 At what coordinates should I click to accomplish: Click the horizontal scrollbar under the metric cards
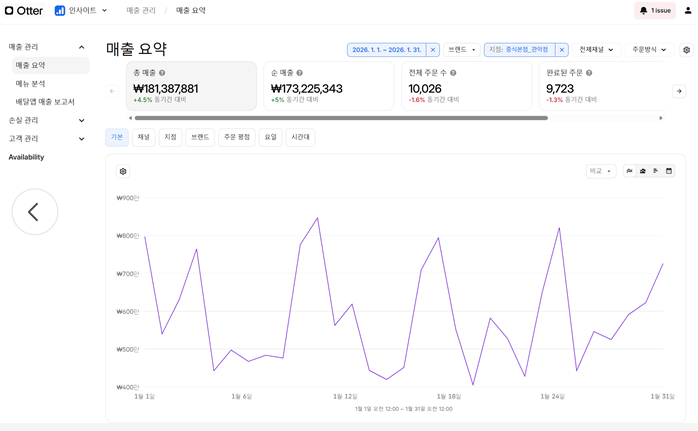tap(341, 118)
